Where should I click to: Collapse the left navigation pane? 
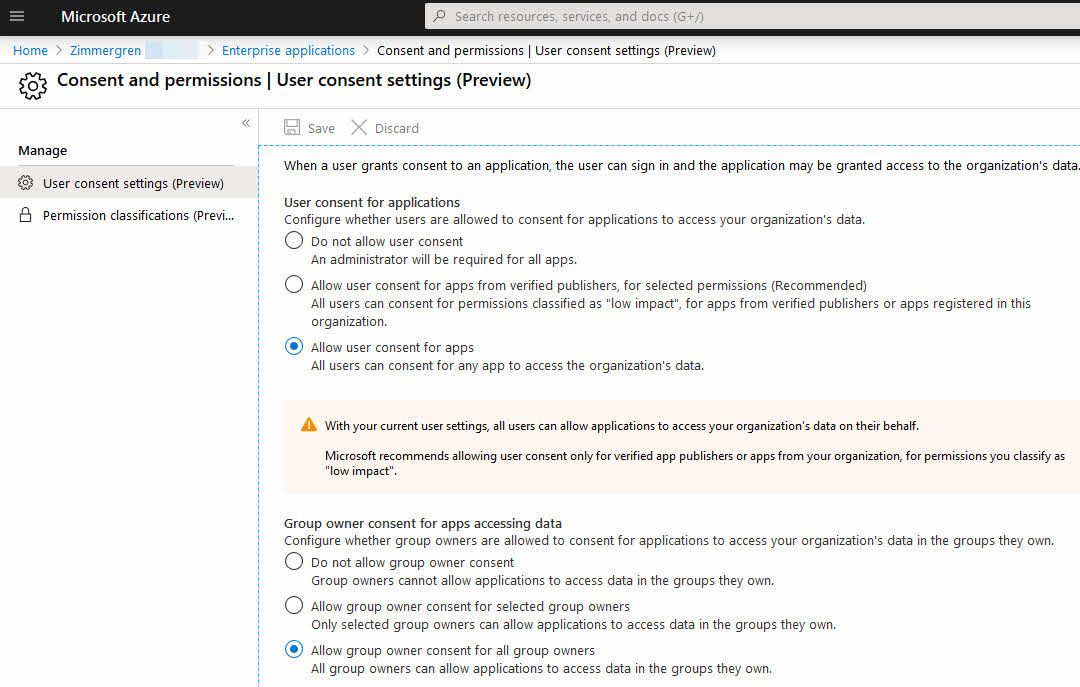(x=246, y=123)
